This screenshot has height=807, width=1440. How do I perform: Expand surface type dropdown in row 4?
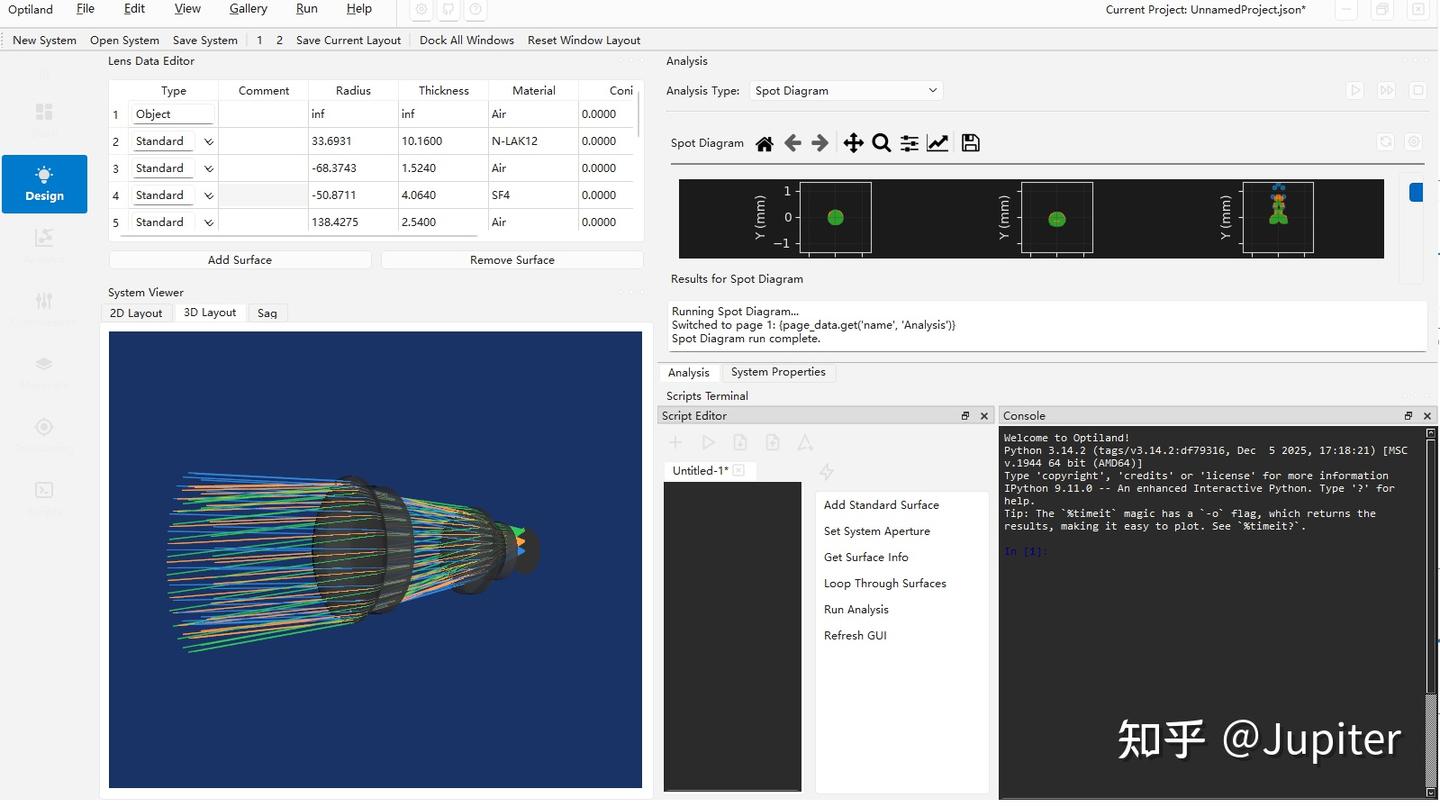[x=208, y=196]
